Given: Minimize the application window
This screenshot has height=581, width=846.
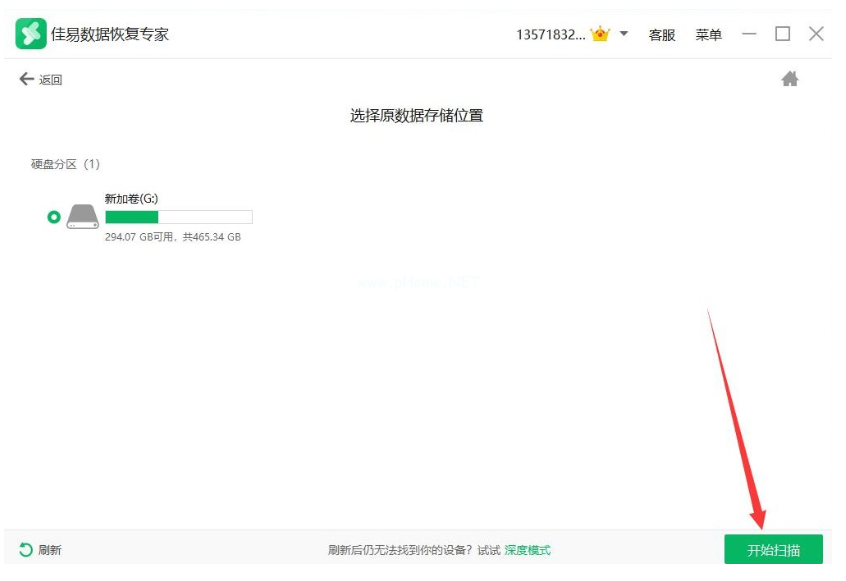Looking at the screenshot, I should [x=749, y=34].
